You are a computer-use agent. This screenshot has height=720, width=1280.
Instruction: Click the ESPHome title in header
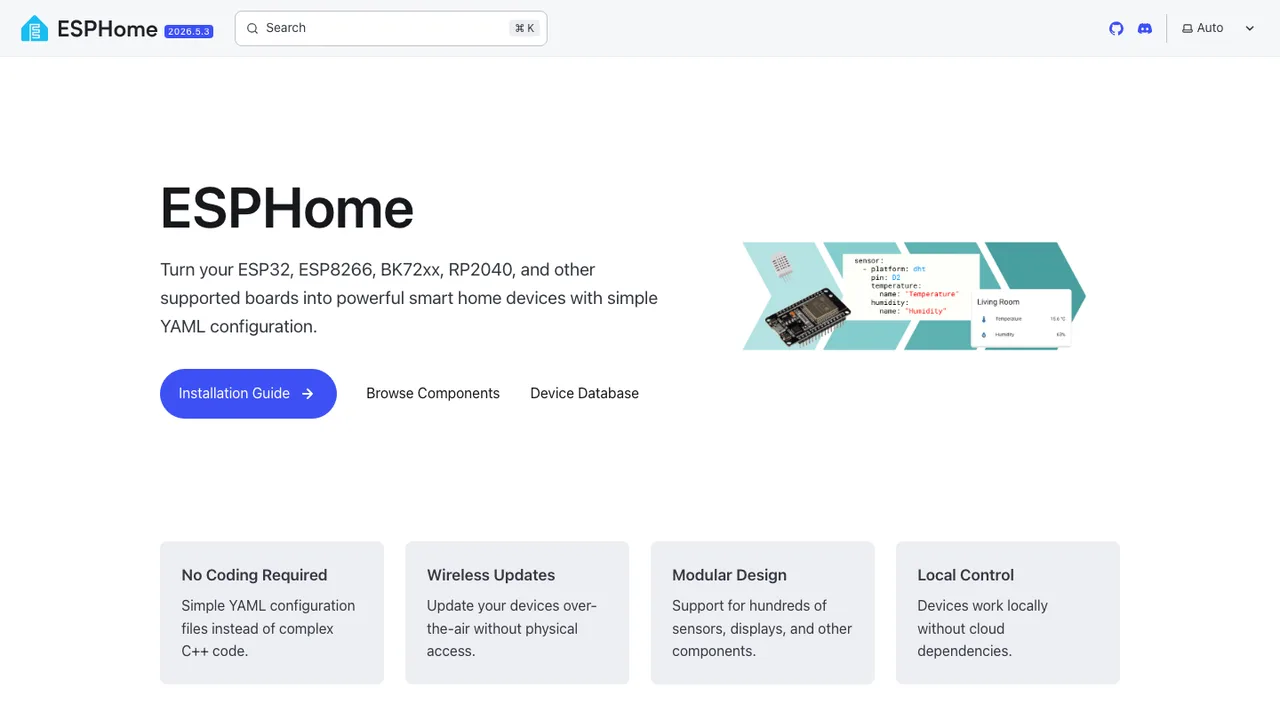(x=107, y=29)
